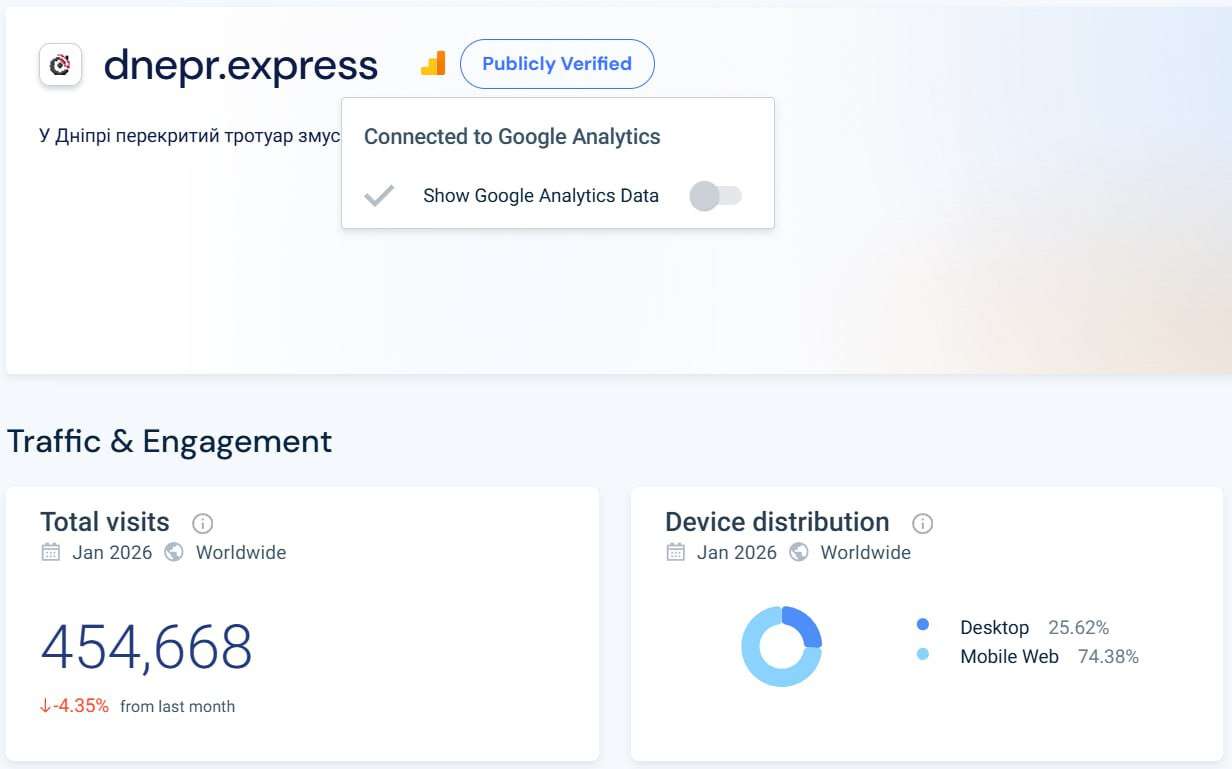Click the dnepr.express domain title
Image resolution: width=1232 pixels, height=769 pixels.
241,65
